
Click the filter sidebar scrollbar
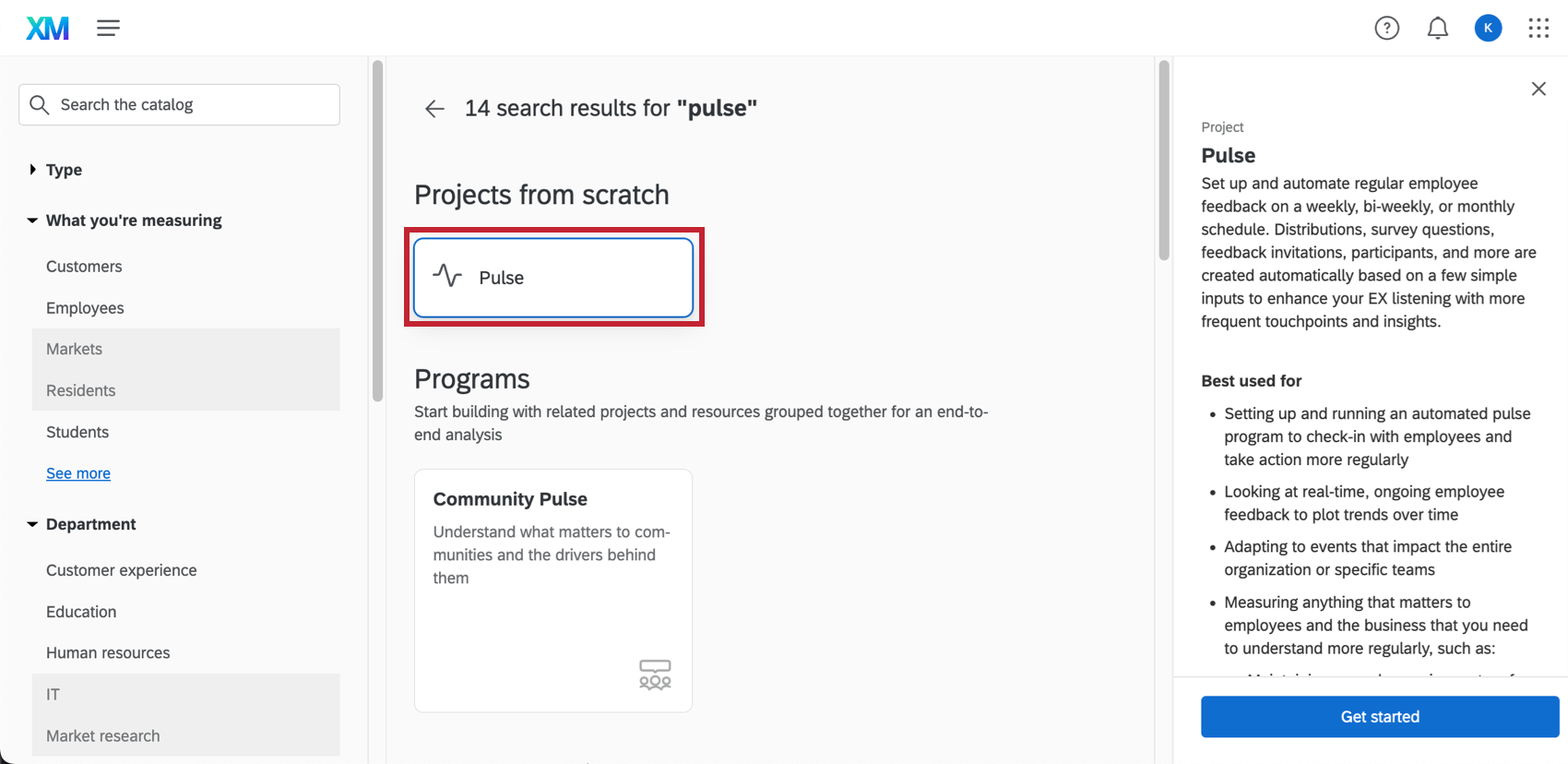[377, 231]
